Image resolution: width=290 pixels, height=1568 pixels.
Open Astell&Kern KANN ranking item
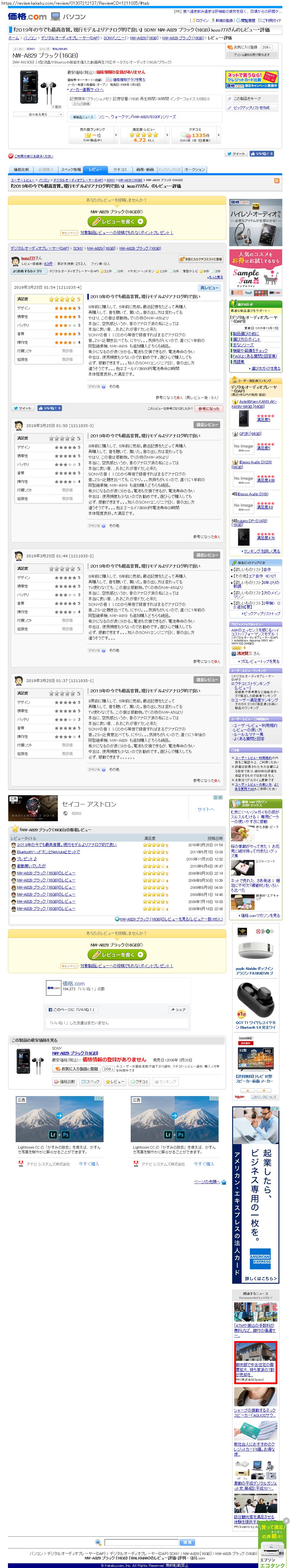click(254, 404)
